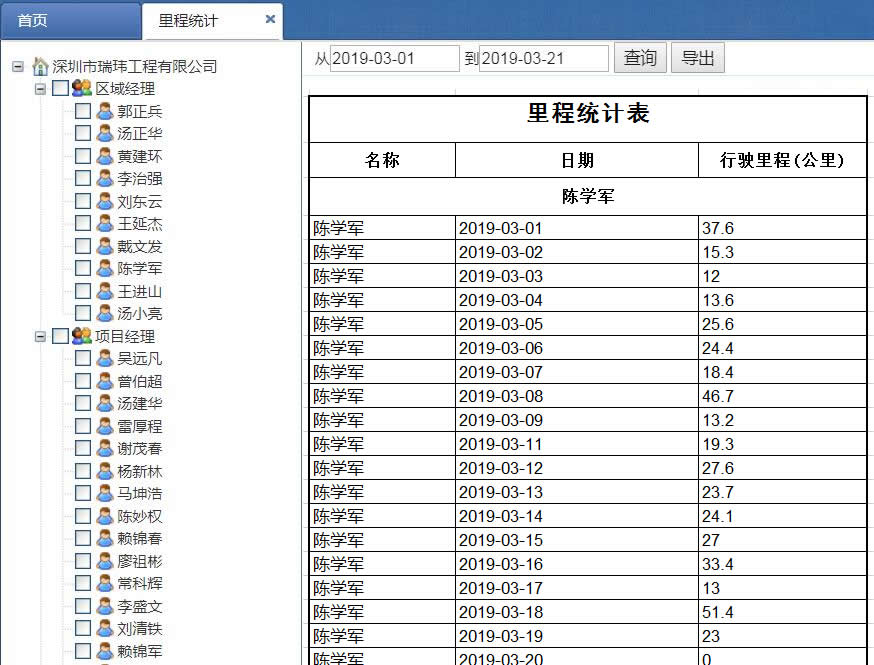Click the user icon beside 刘东云
The width and height of the screenshot is (874, 665).
tap(105, 201)
